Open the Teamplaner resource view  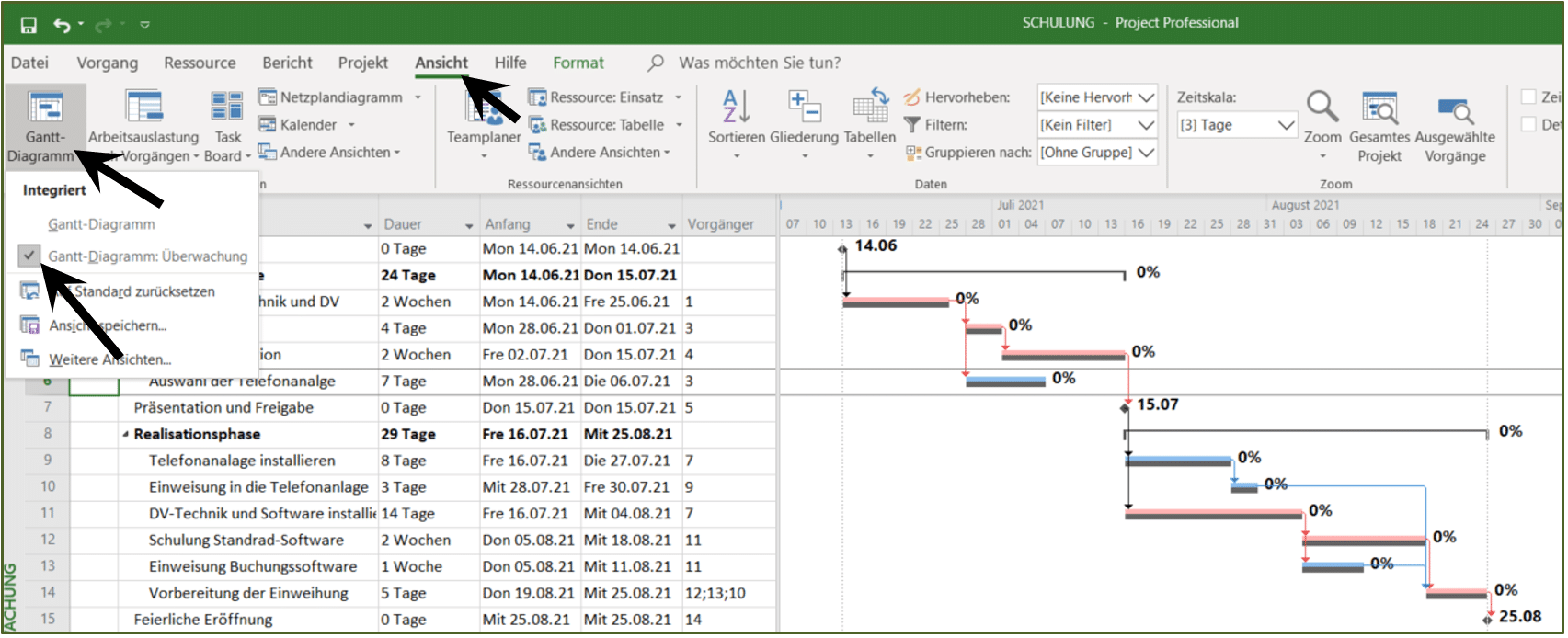(484, 108)
